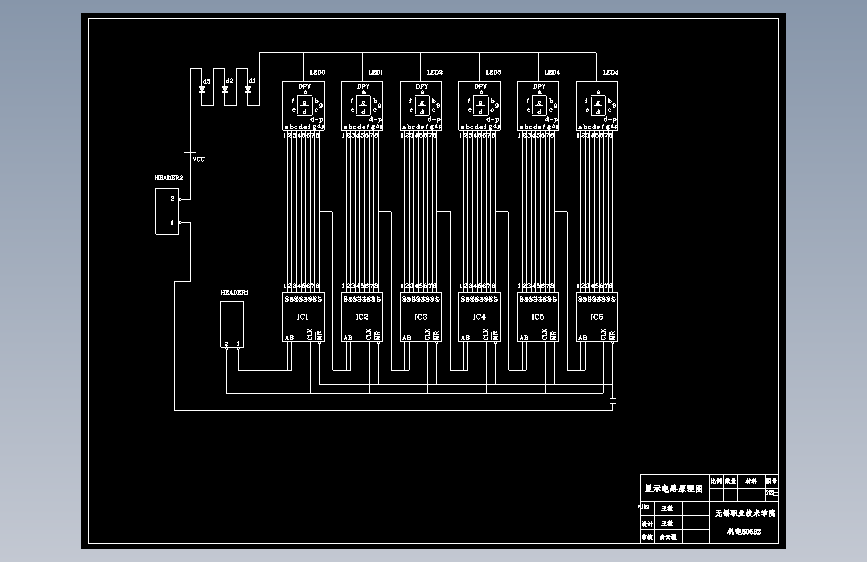This screenshot has width=867, height=562.
Task: Select the IC1 chip block
Action: (304, 317)
